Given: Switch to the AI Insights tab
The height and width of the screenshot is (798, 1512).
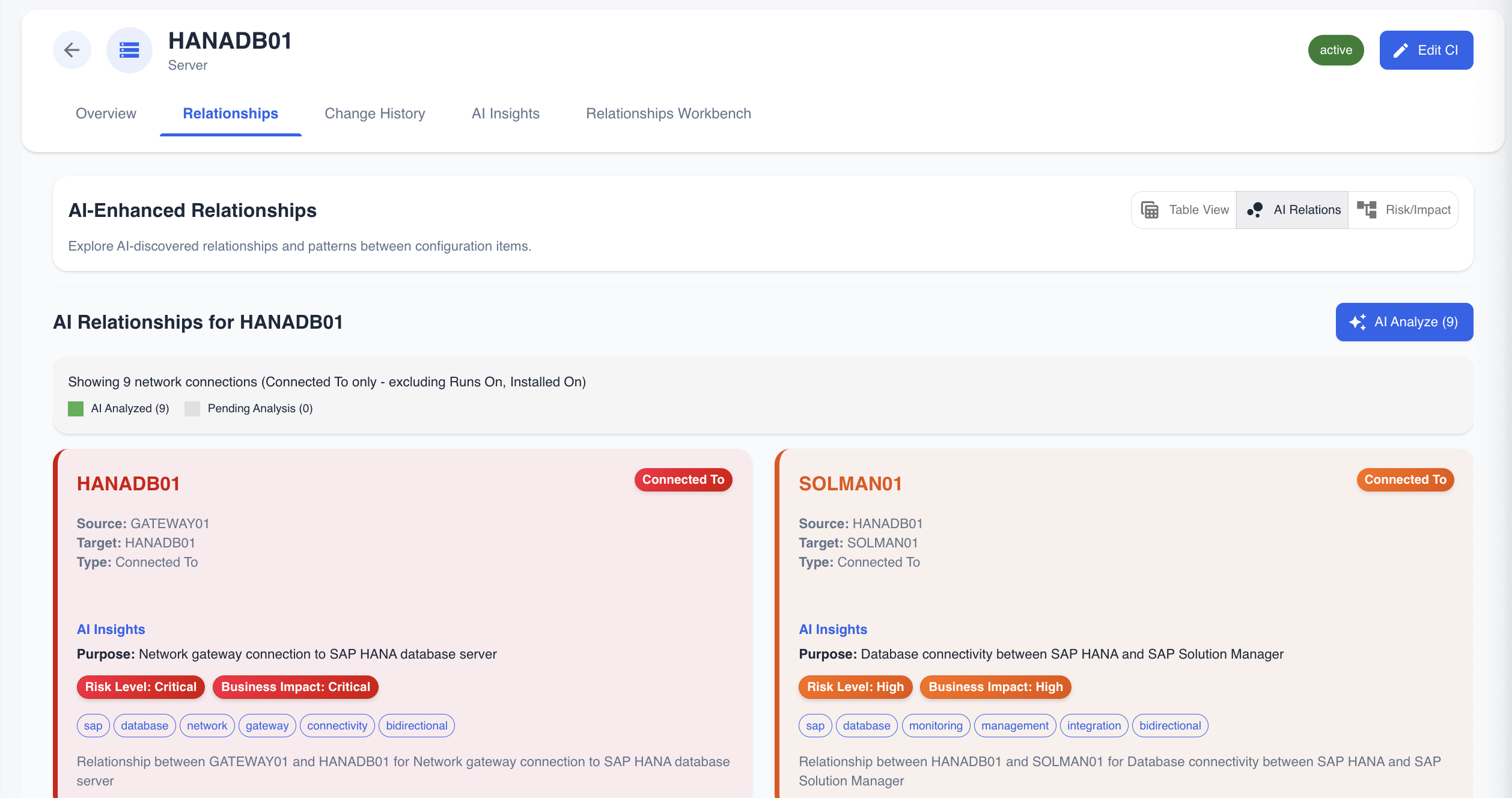Looking at the screenshot, I should click(505, 114).
